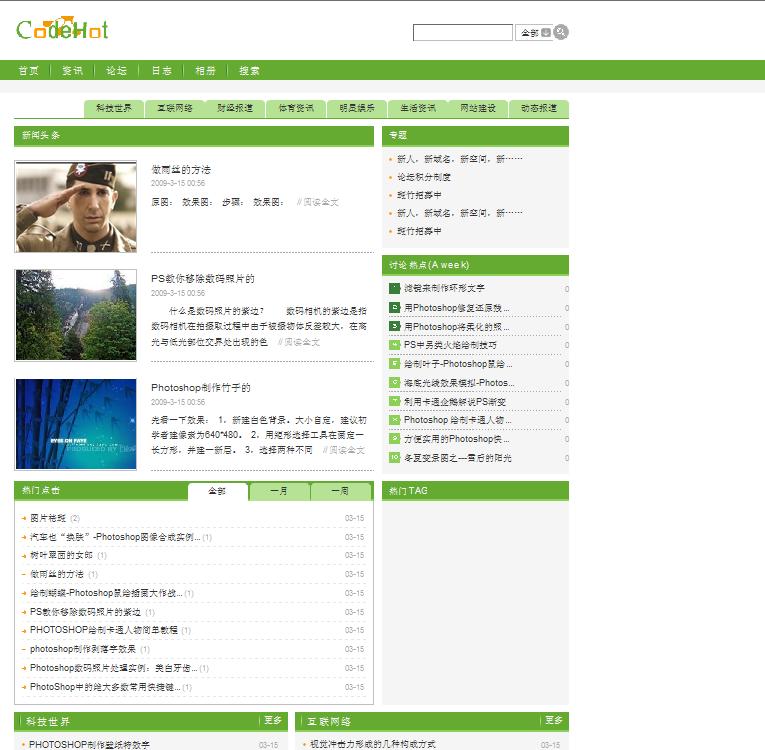This screenshot has height=750, width=765.
Task: Open 日志 in the main navigation
Action: pyautogui.click(x=161, y=71)
